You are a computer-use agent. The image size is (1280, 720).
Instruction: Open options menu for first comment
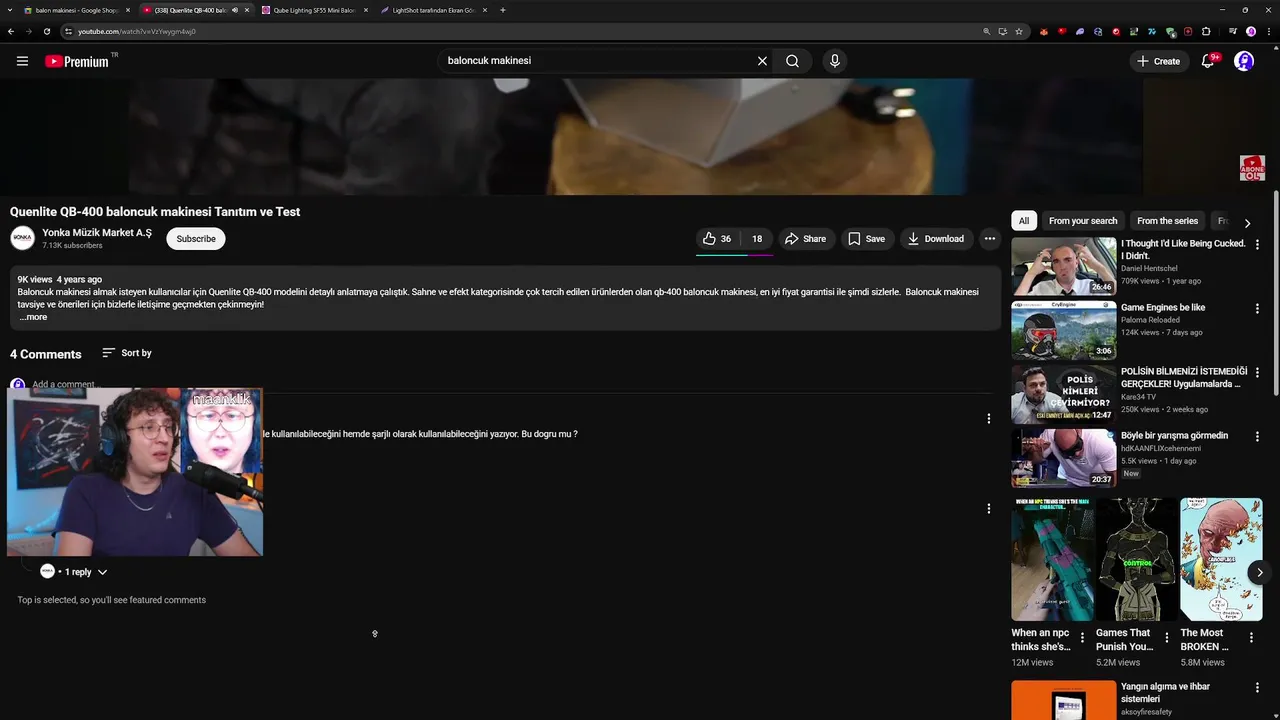(x=989, y=419)
